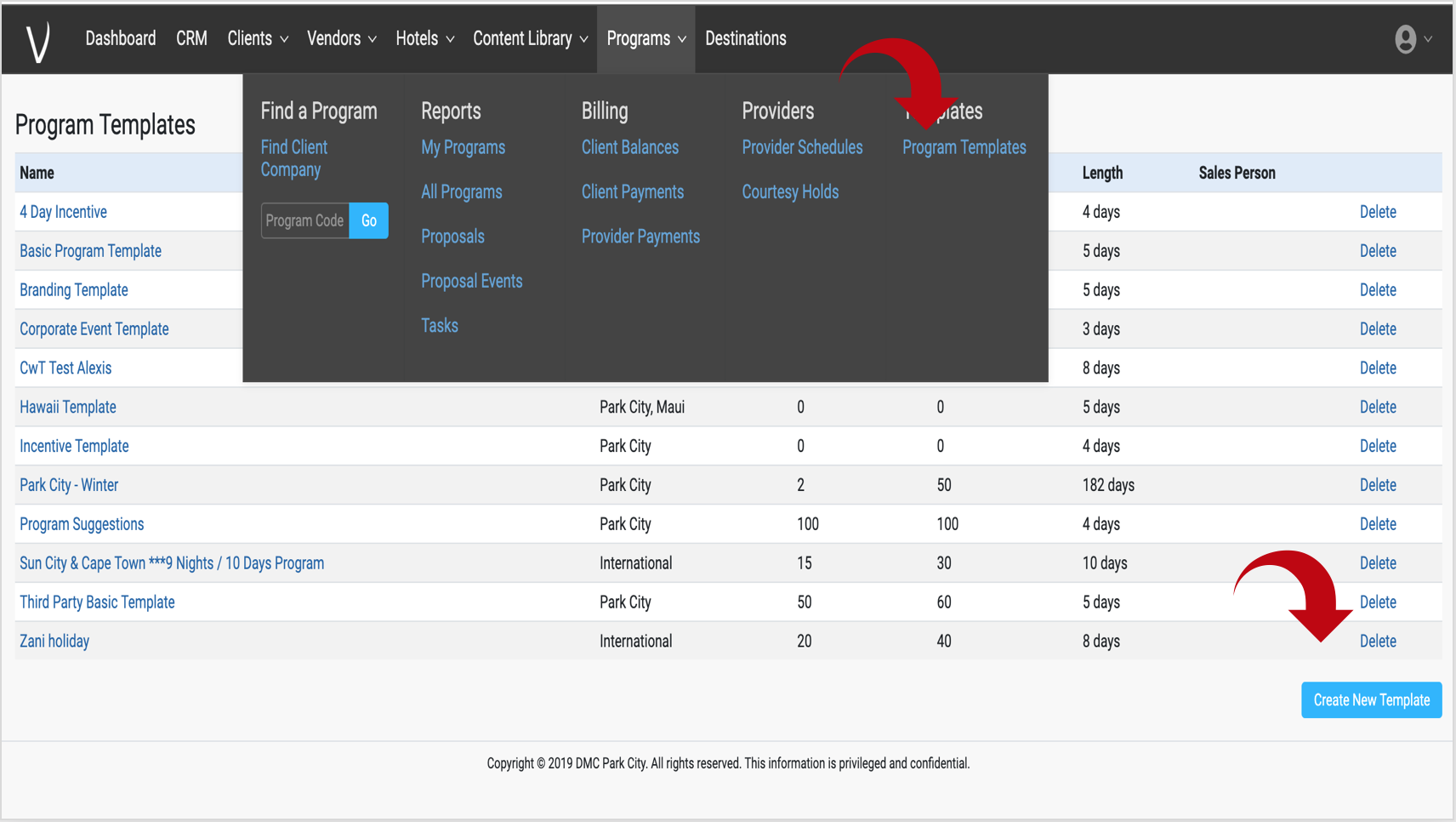Delete the Third Party Basic Template row
Viewport: 1456px width, 822px height.
[x=1378, y=602]
